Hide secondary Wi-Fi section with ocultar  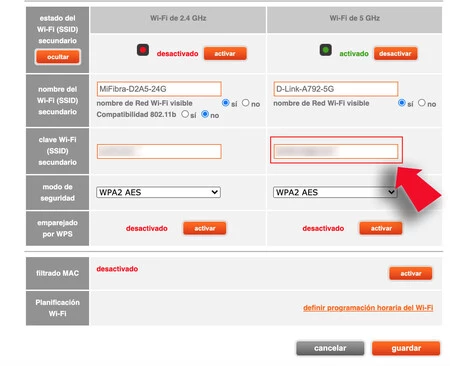pos(58,57)
